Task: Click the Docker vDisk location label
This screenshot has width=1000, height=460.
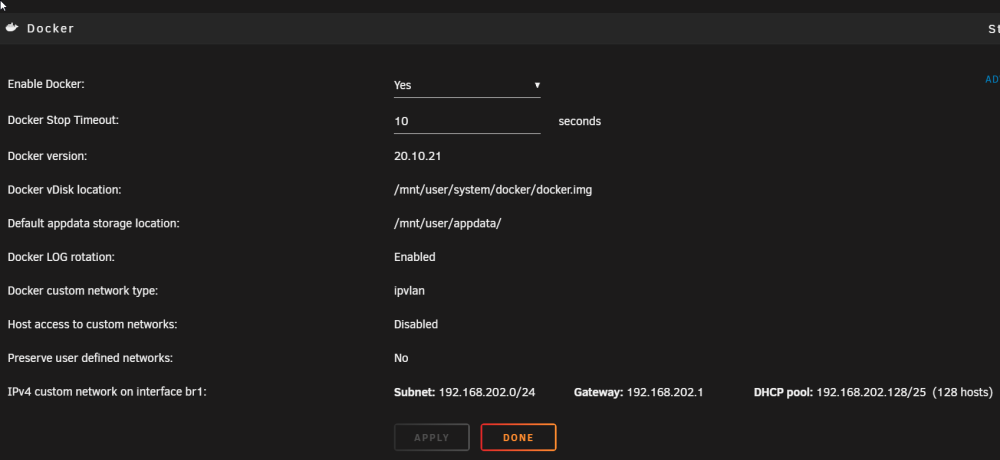Action: pyautogui.click(x=64, y=190)
